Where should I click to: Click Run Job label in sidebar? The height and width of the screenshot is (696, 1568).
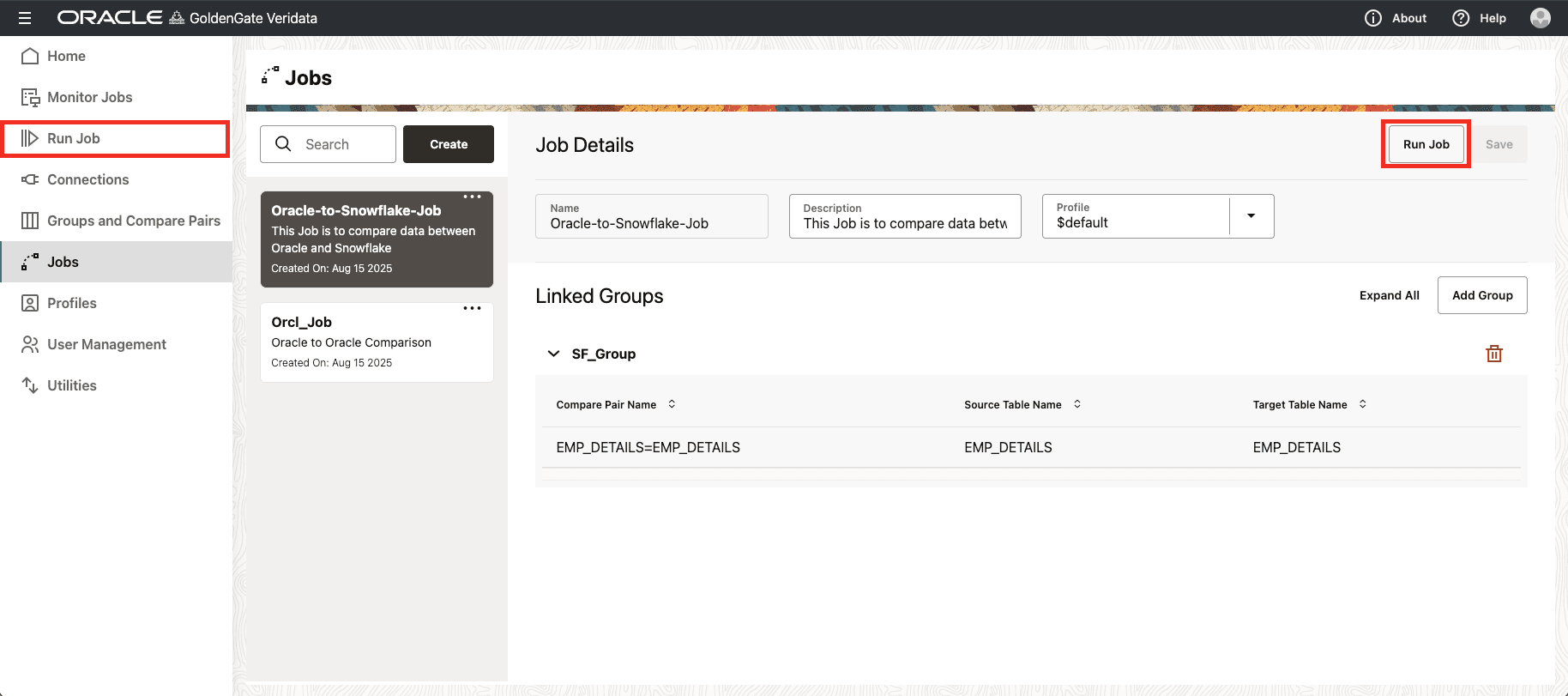[x=74, y=138]
